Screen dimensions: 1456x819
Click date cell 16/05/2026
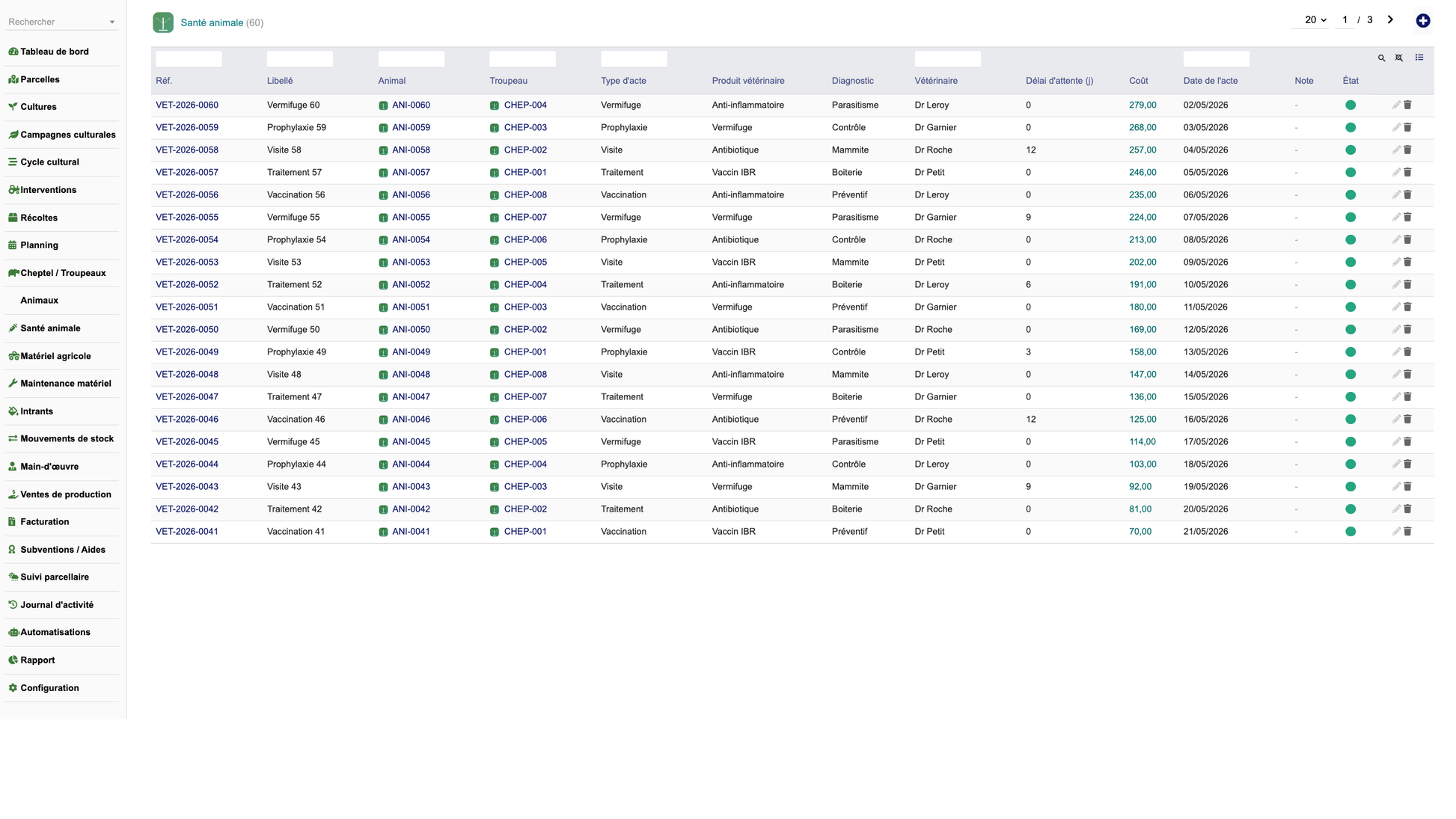pyautogui.click(x=1205, y=420)
